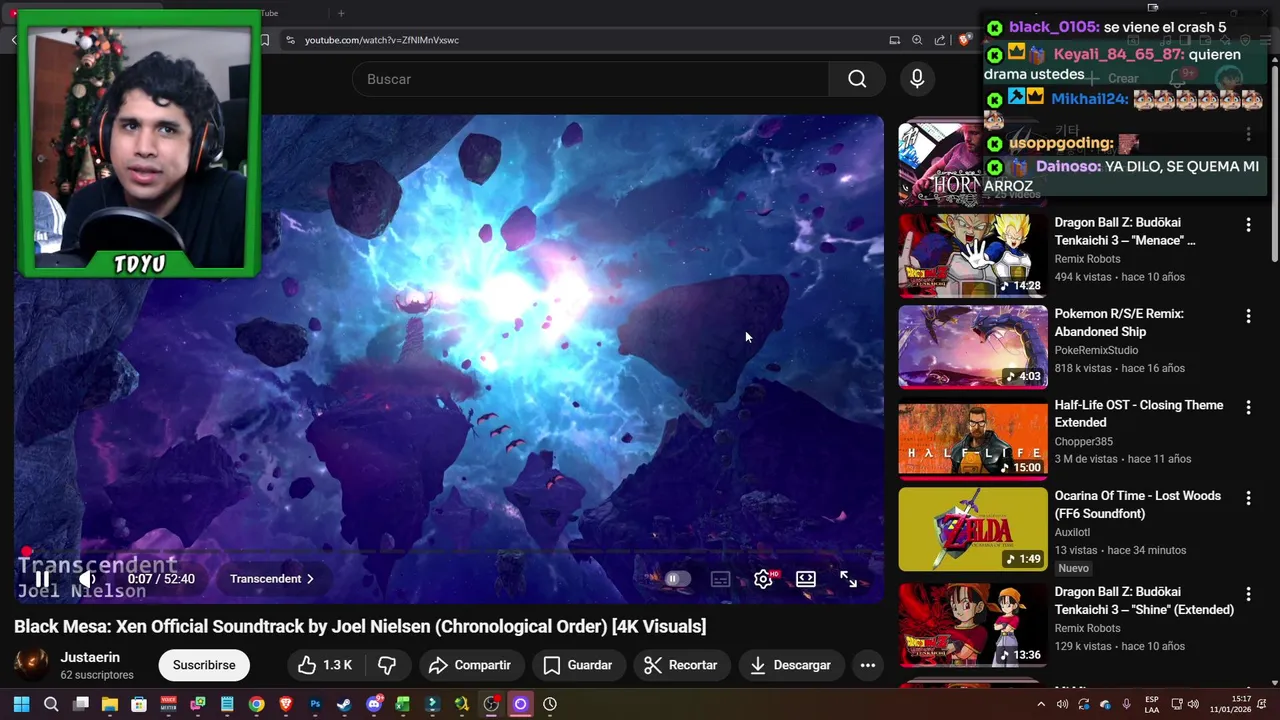Click the Recortar clip button
The width and height of the screenshot is (1280, 720).
pos(680,665)
